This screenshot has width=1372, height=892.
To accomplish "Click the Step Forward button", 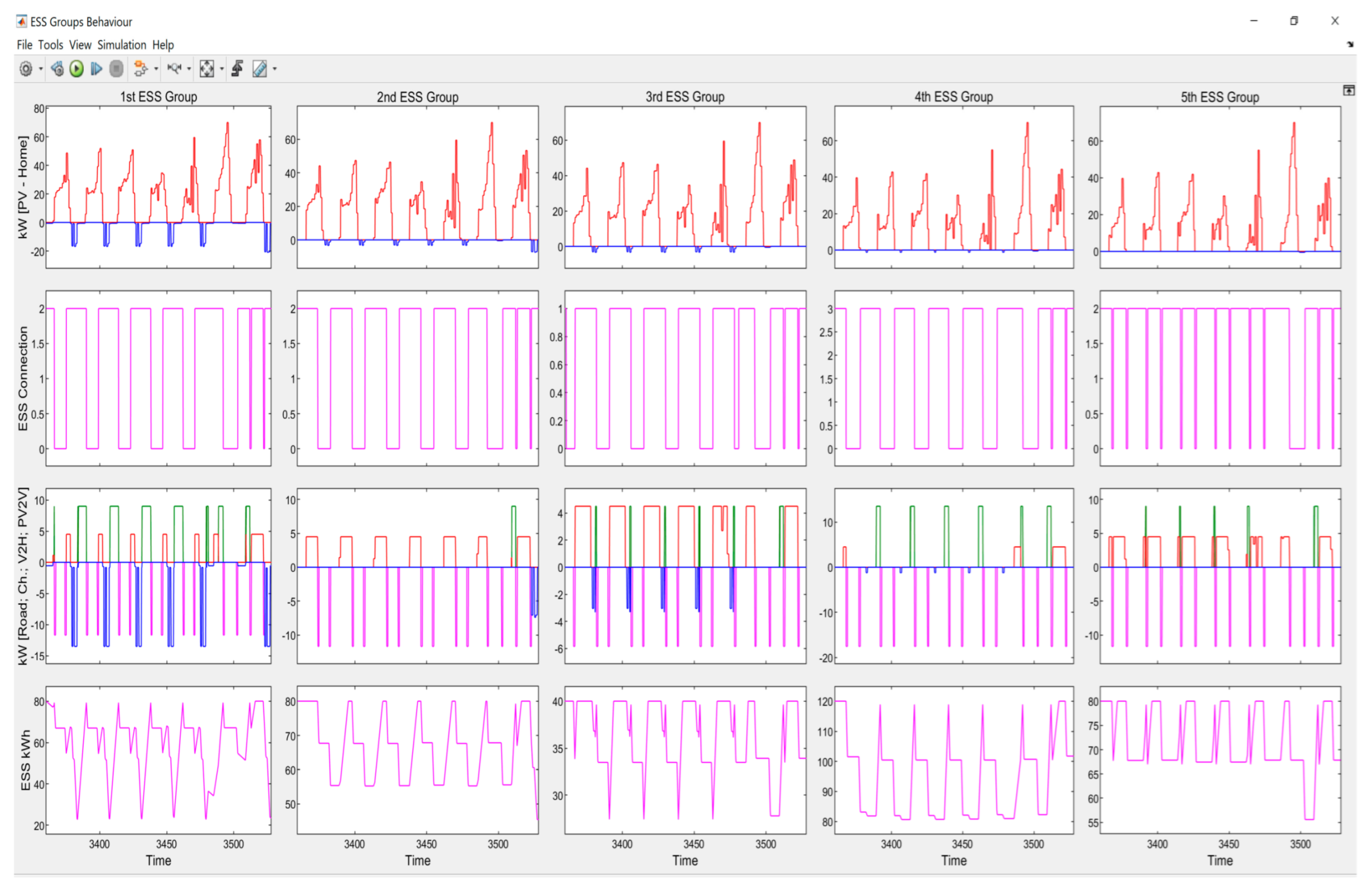I will (96, 69).
